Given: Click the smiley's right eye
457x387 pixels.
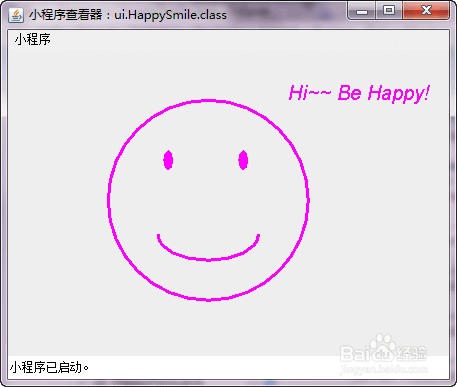Looking at the screenshot, I should click(x=243, y=160).
